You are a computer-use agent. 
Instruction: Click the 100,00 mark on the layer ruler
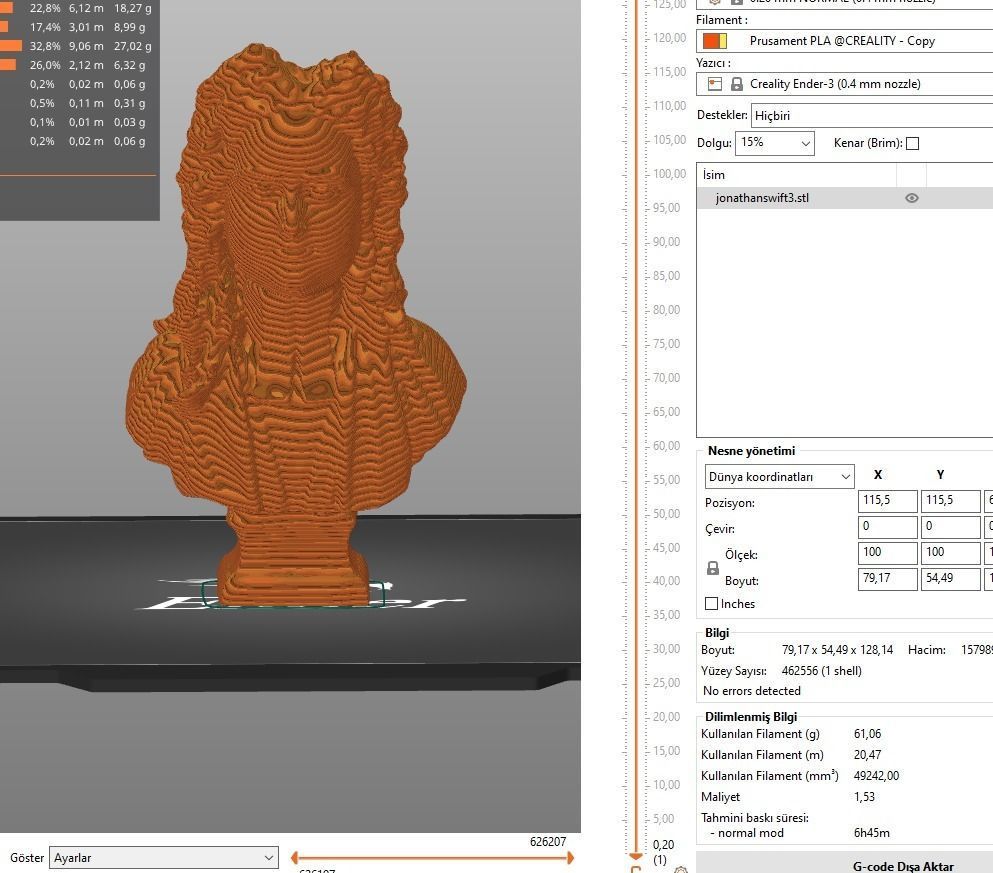[x=669, y=173]
